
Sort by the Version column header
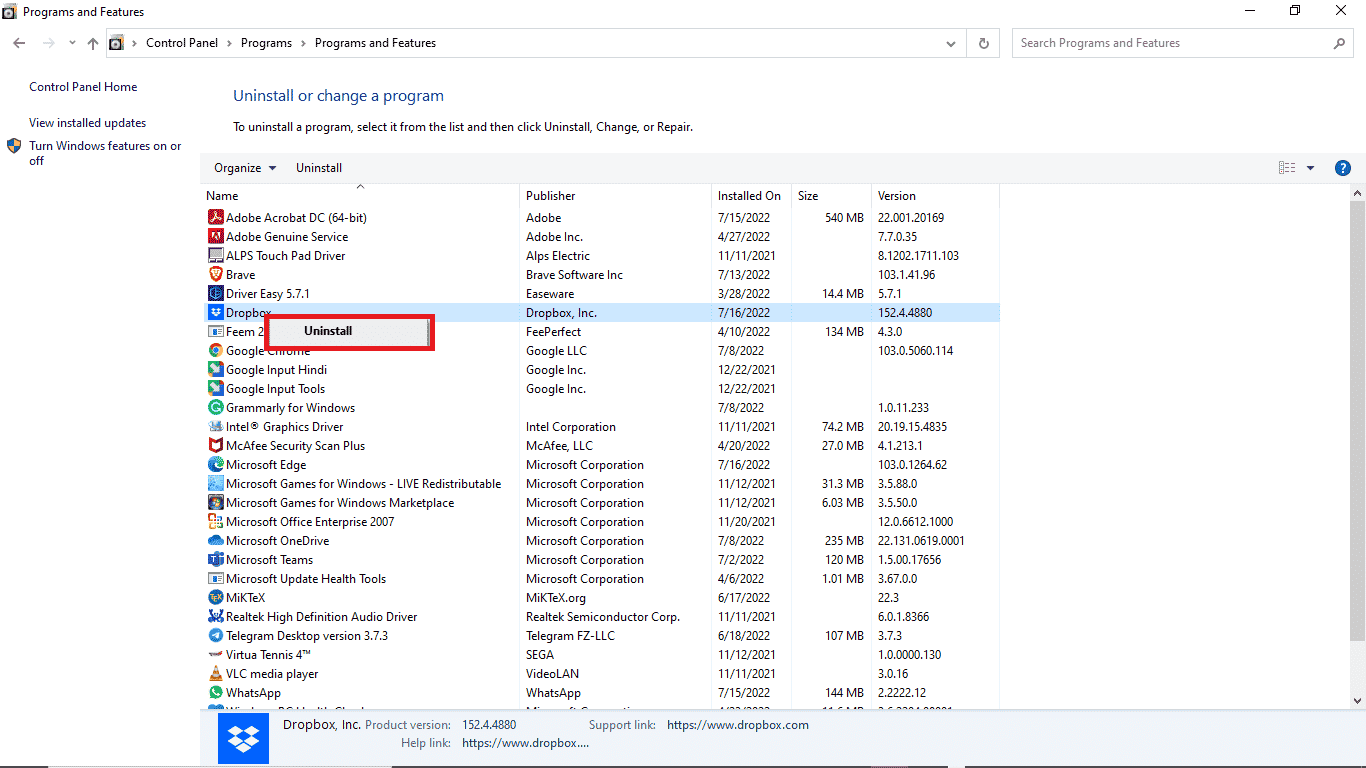[935, 196]
